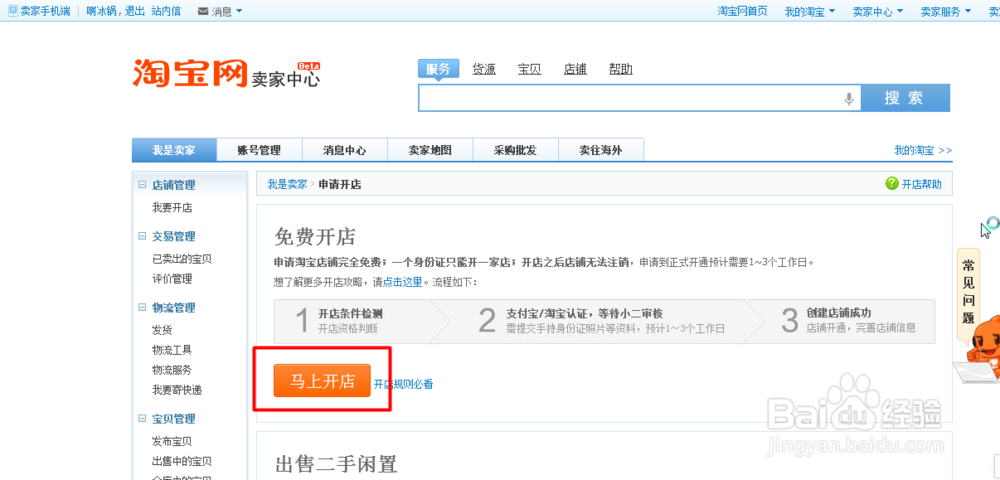Click 我是卖家 in the breadcrumb
Image resolution: width=1000 pixels, height=480 pixels.
click(287, 184)
